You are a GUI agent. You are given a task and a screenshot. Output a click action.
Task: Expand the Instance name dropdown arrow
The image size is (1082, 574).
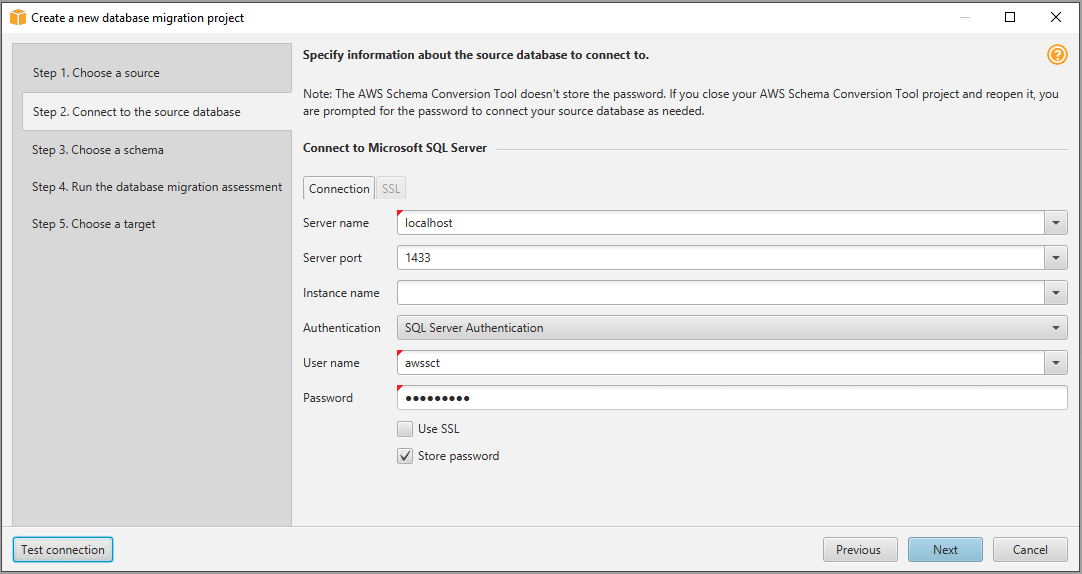(x=1056, y=293)
